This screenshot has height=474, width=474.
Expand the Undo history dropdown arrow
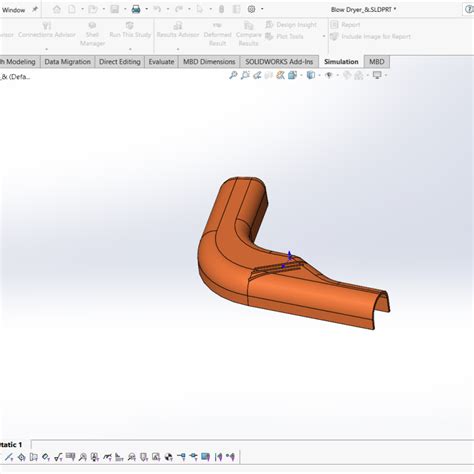tap(168, 9)
